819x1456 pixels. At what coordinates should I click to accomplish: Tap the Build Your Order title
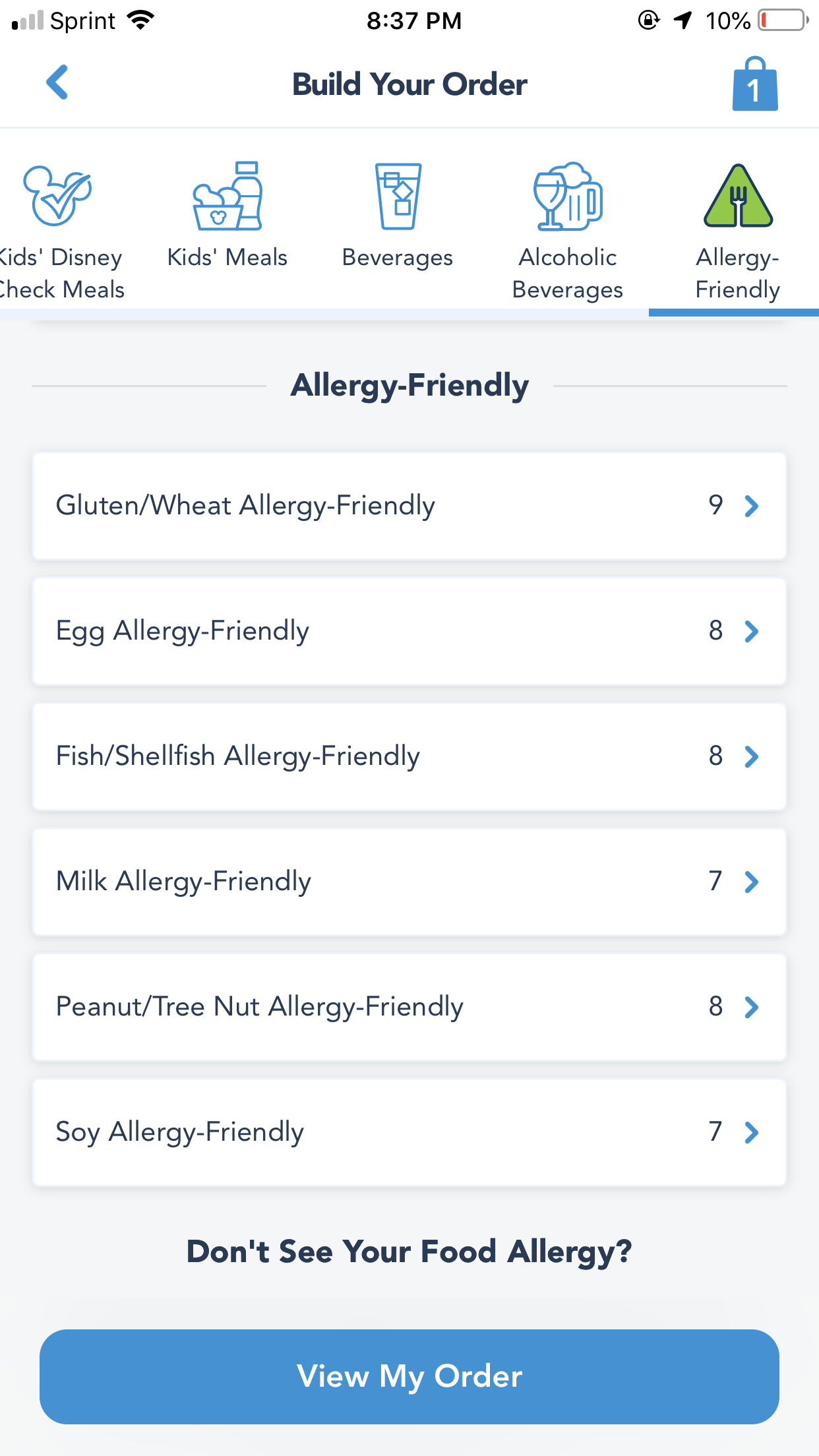(409, 84)
